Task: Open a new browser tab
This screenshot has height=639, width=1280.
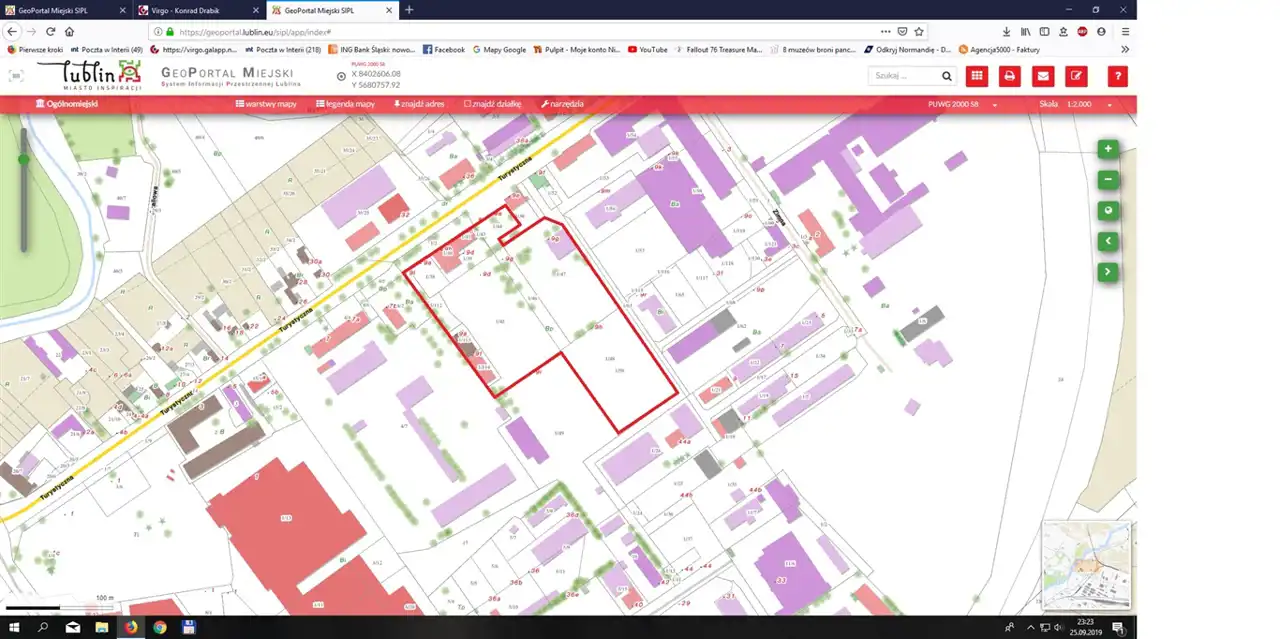Action: pos(408,10)
